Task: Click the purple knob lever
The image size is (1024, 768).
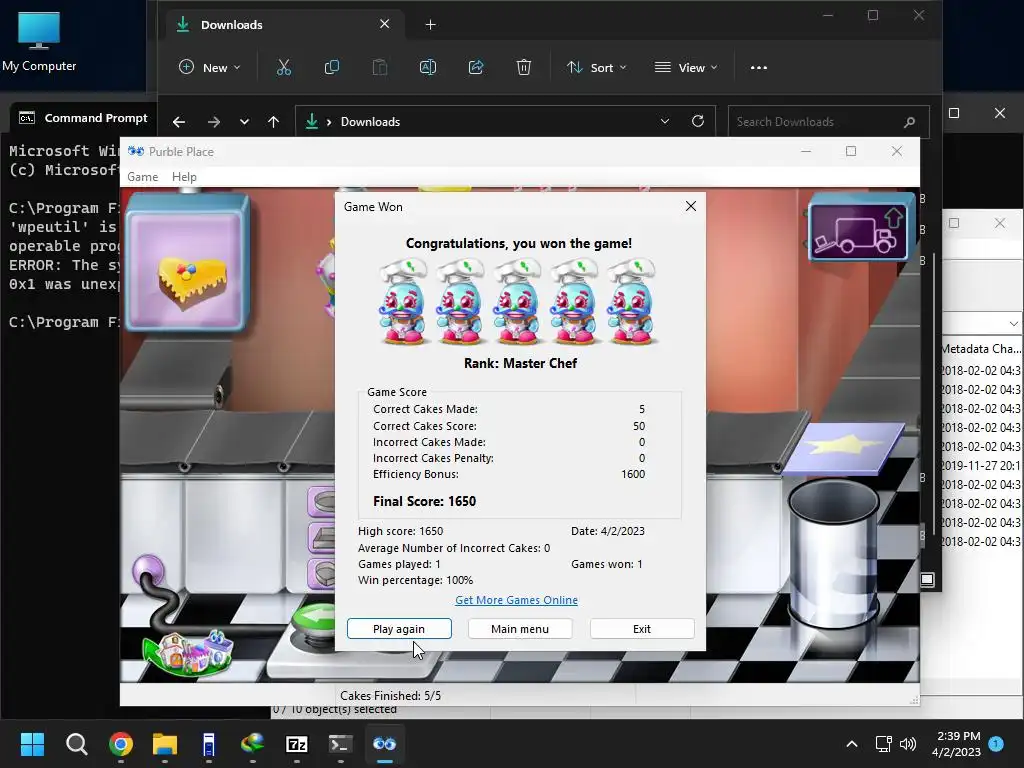Action: tap(148, 571)
